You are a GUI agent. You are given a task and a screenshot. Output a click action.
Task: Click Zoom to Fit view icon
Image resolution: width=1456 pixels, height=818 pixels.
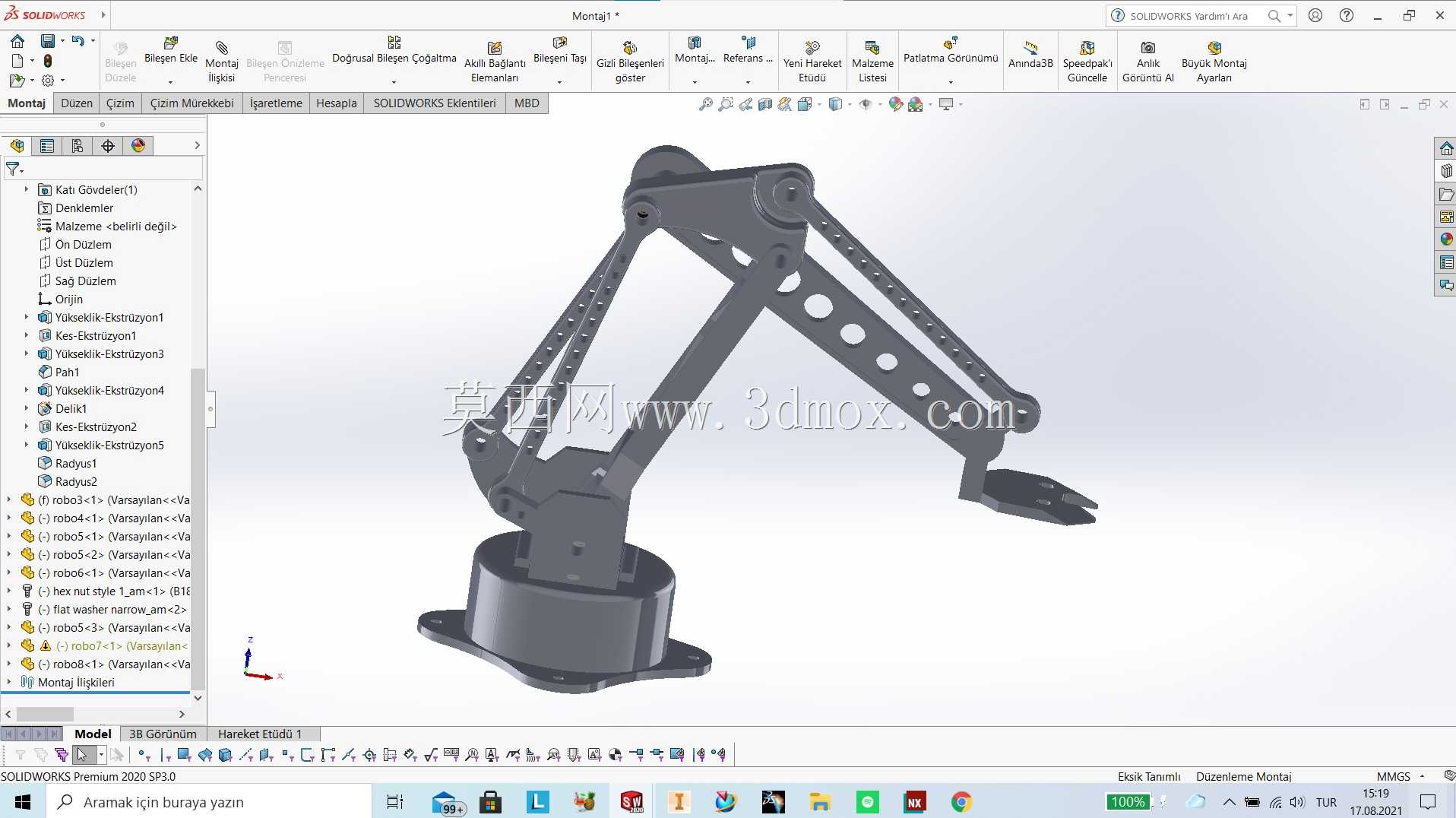pyautogui.click(x=706, y=104)
